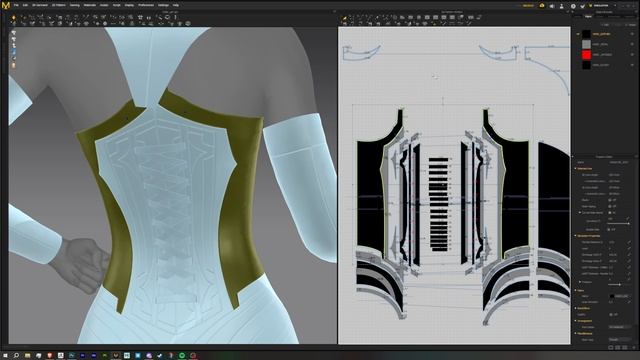The height and width of the screenshot is (360, 640).
Task: Select the first black fabric swatch in the list
Action: tap(586, 34)
